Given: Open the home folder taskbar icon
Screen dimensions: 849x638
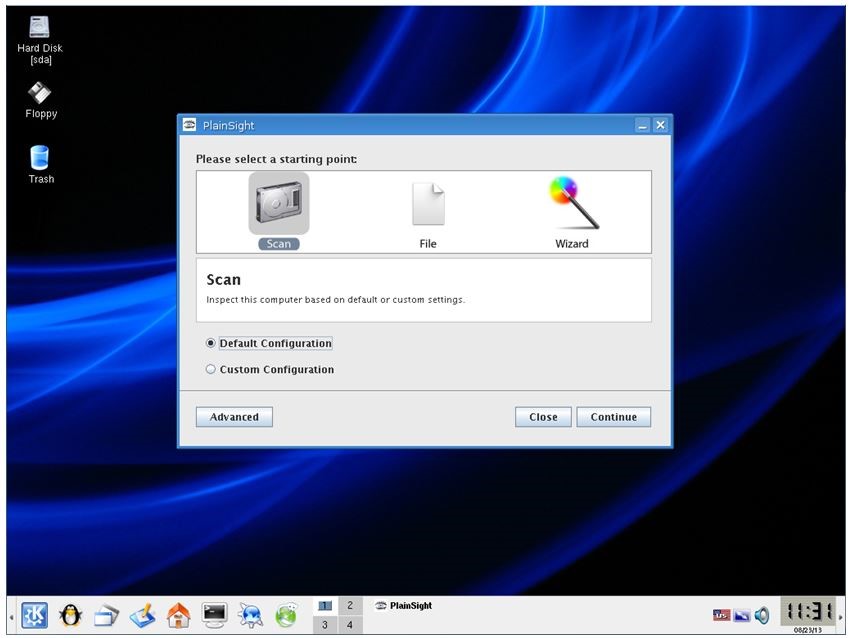Looking at the screenshot, I should pyautogui.click(x=178, y=615).
